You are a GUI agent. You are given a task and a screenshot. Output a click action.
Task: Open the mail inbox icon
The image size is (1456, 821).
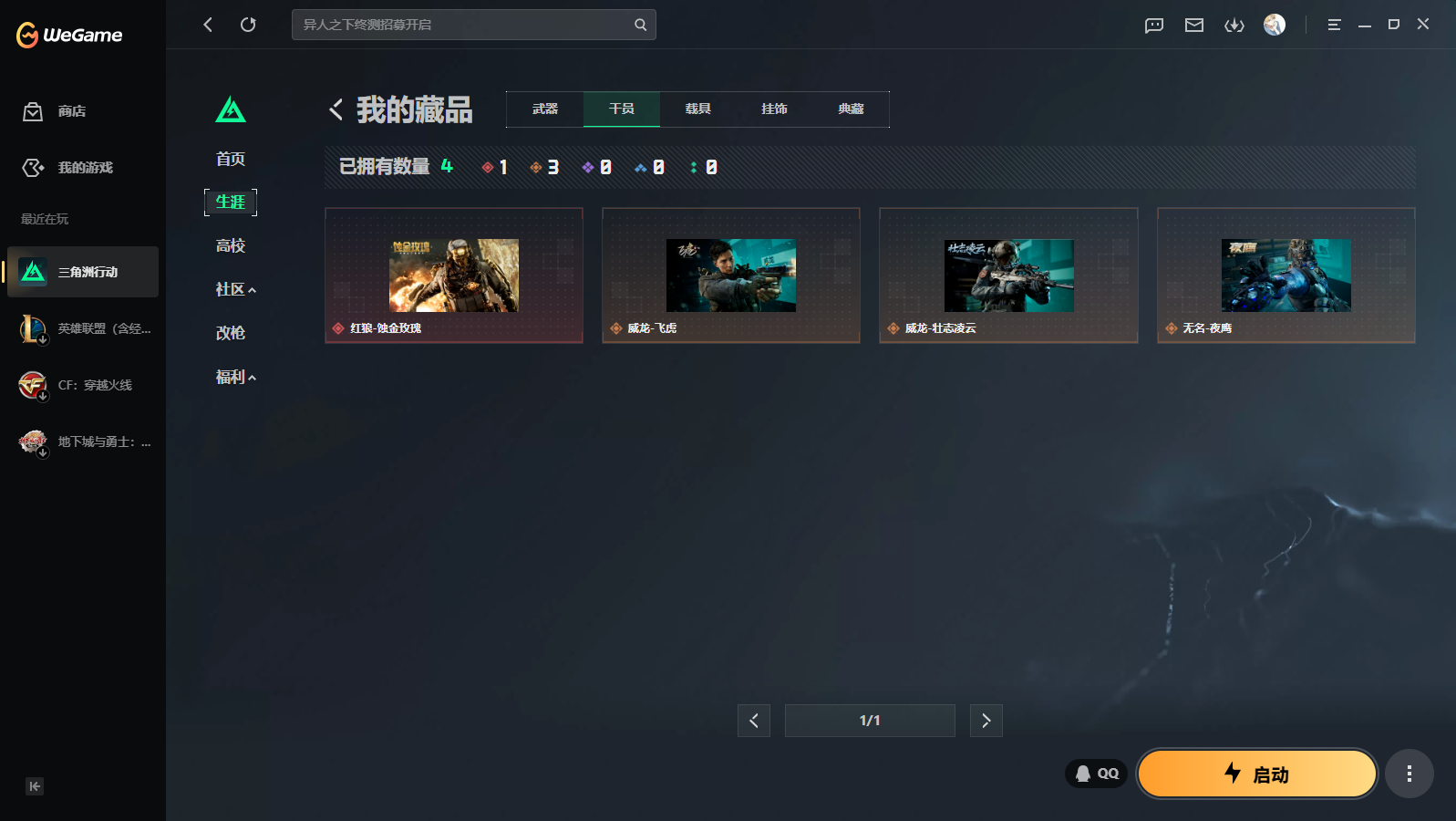pyautogui.click(x=1194, y=26)
